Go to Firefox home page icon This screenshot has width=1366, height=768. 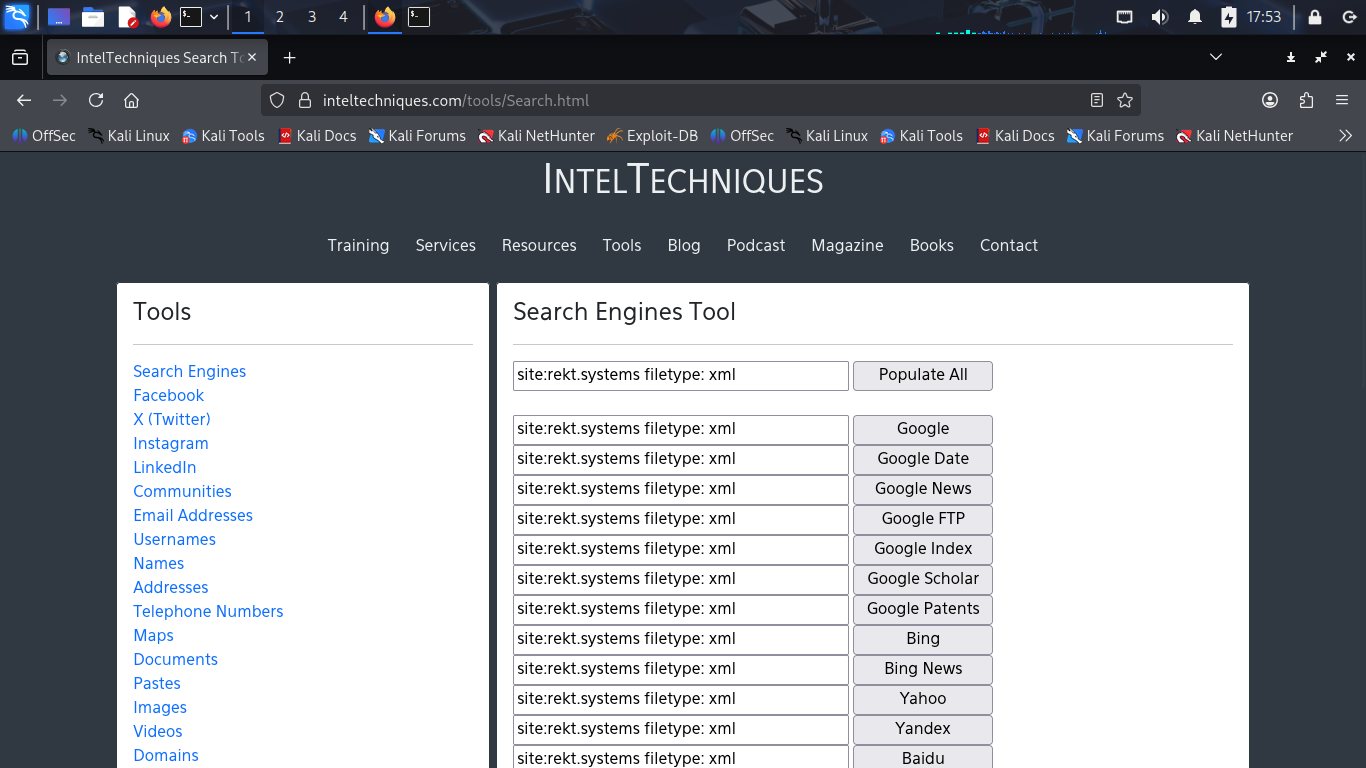point(131,100)
